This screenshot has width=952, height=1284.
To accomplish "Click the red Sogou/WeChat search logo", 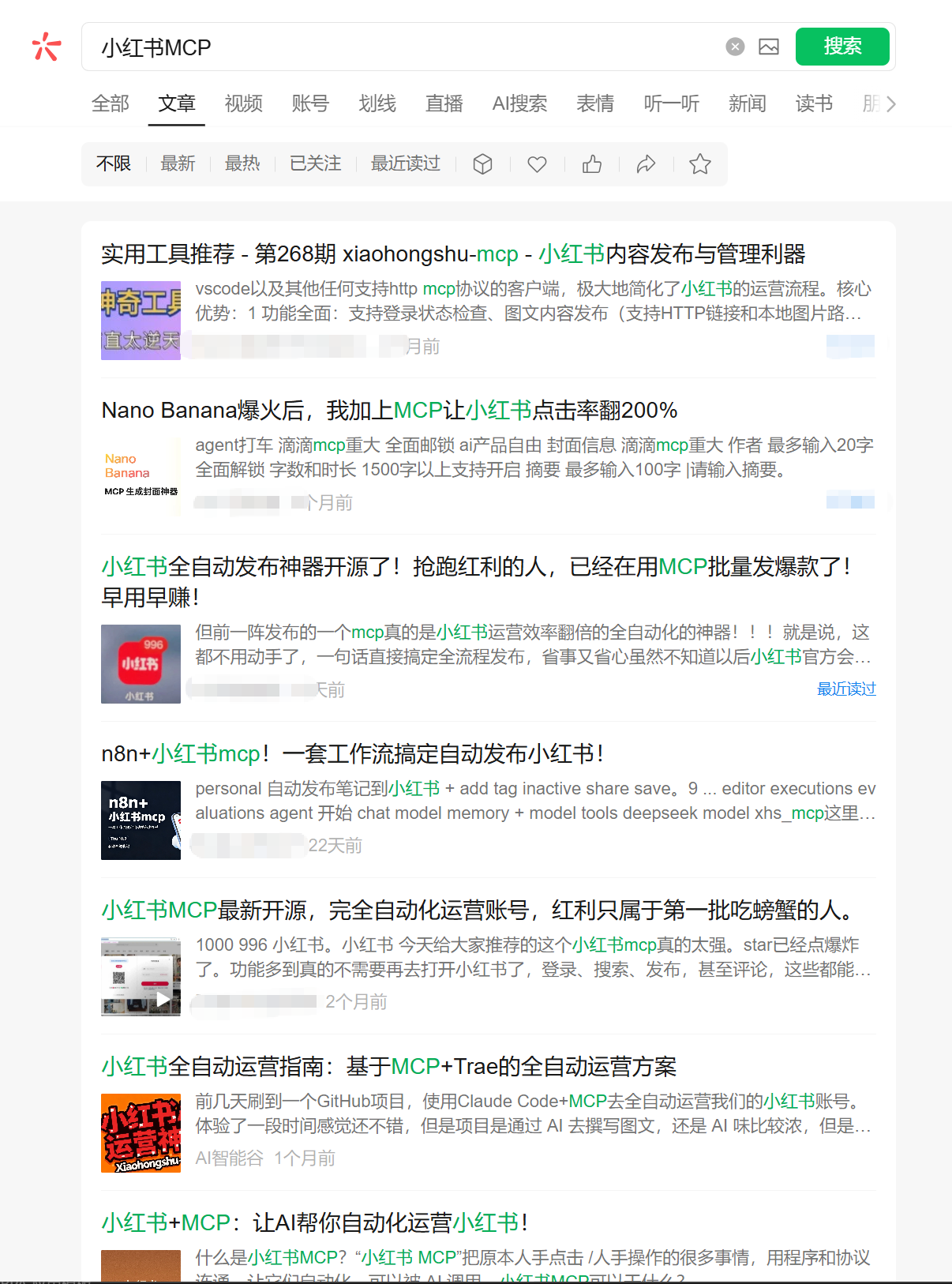I will pyautogui.click(x=47, y=47).
